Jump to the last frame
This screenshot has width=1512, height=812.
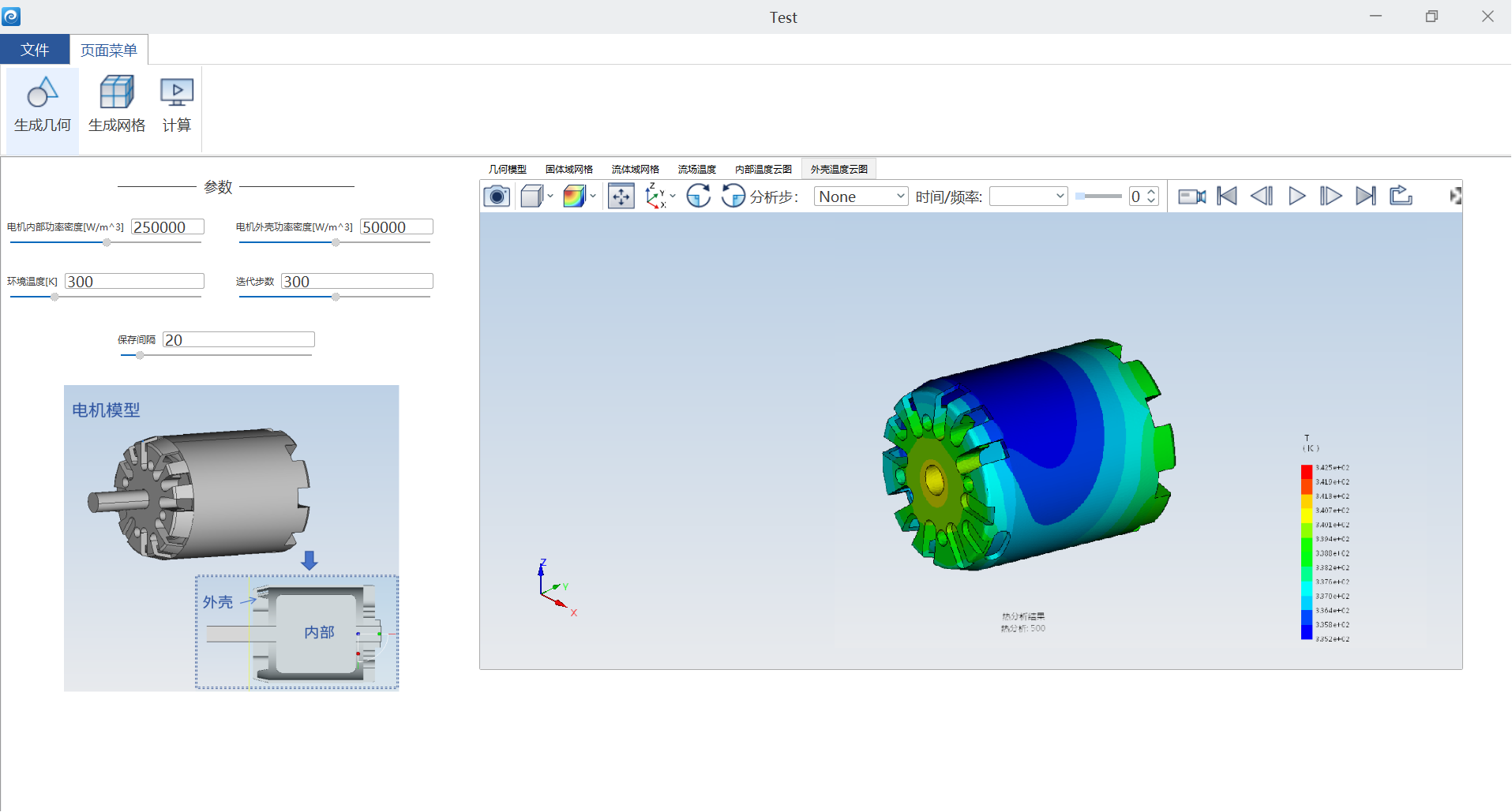(1366, 196)
